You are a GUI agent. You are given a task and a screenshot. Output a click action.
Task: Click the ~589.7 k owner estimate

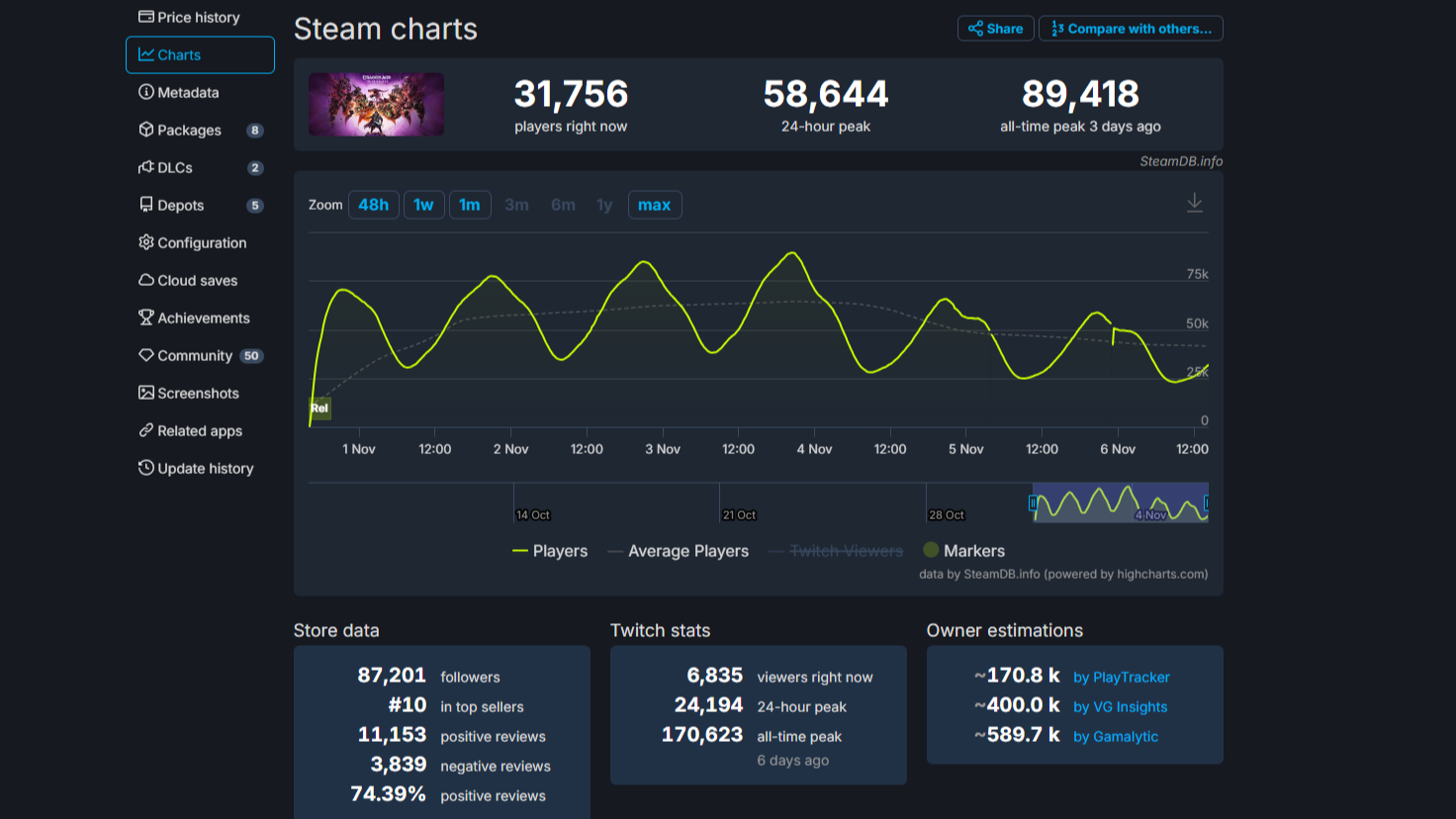(x=1017, y=735)
